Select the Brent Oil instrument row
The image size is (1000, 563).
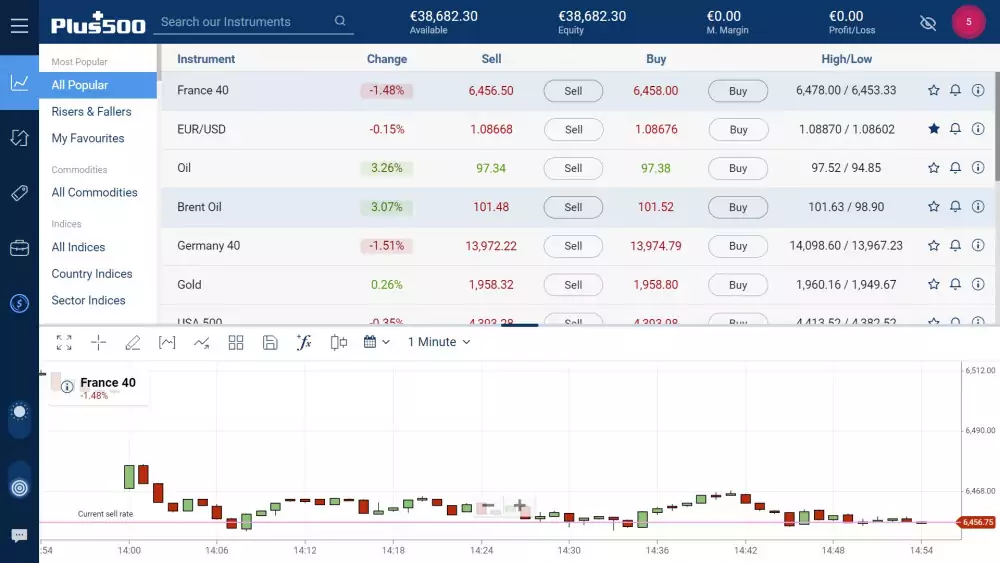pos(577,207)
